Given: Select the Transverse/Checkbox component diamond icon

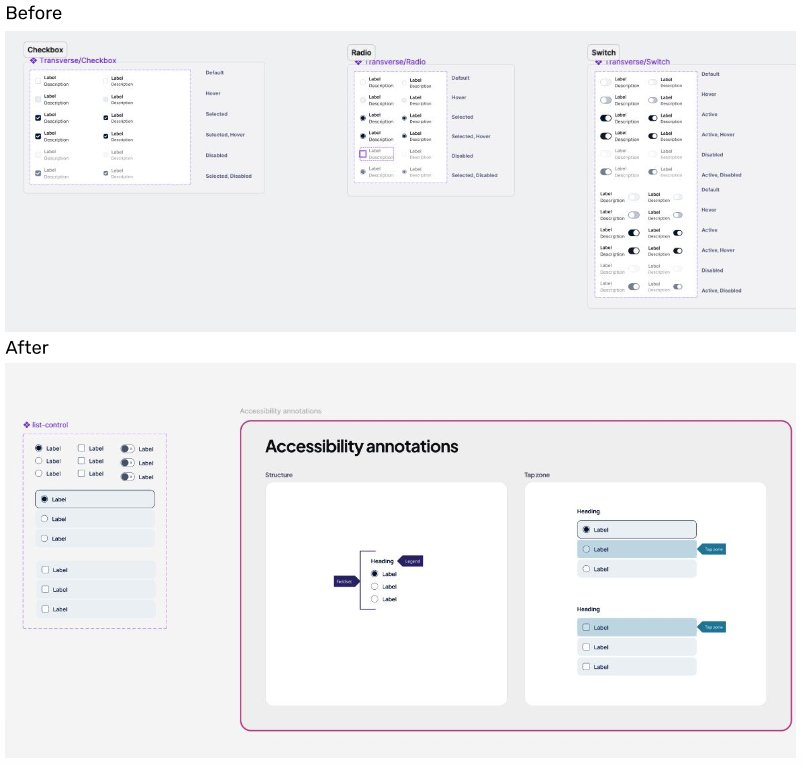Looking at the screenshot, I should [x=33, y=60].
